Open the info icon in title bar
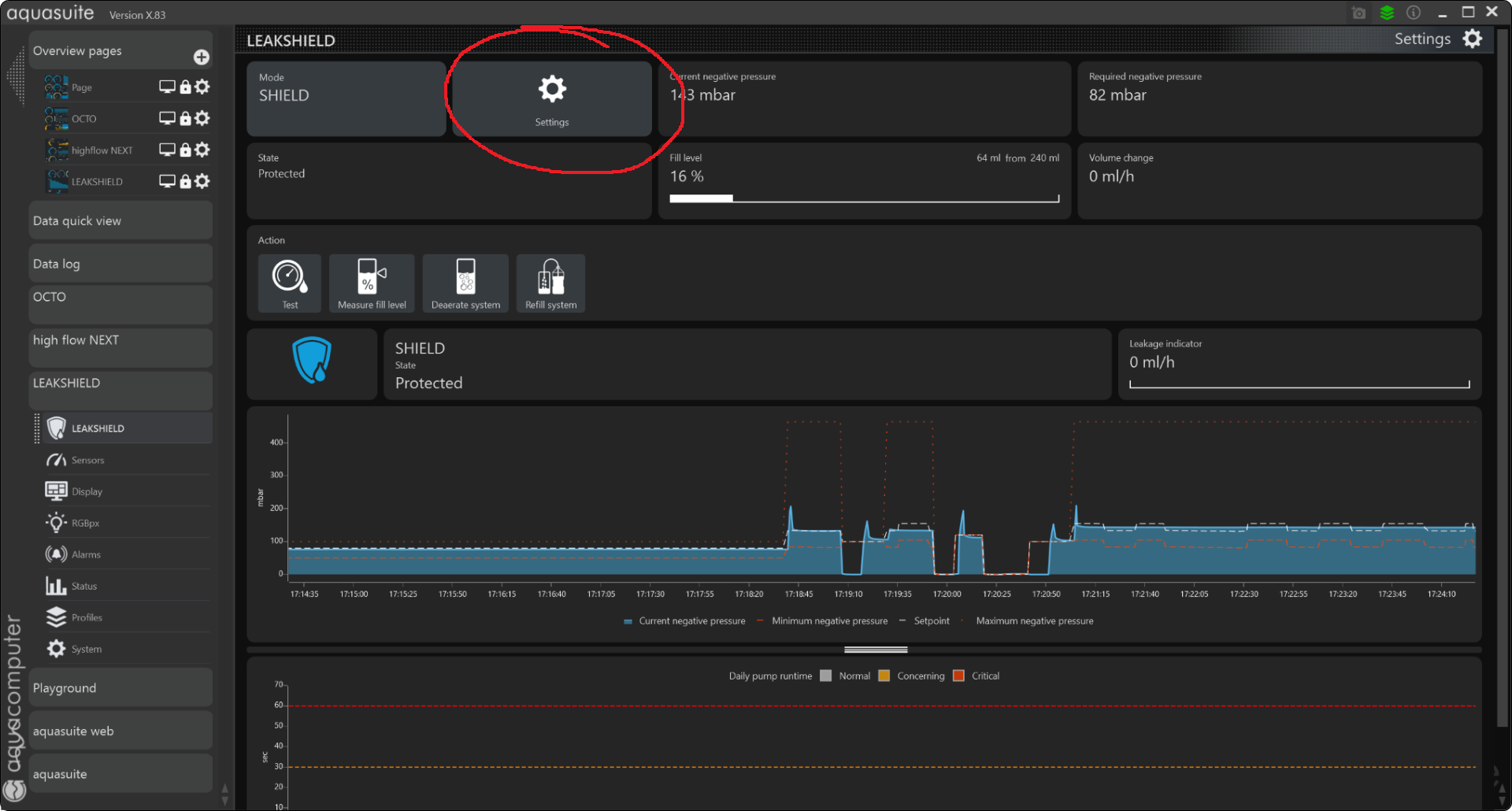The width and height of the screenshot is (1512, 811). (x=1414, y=13)
